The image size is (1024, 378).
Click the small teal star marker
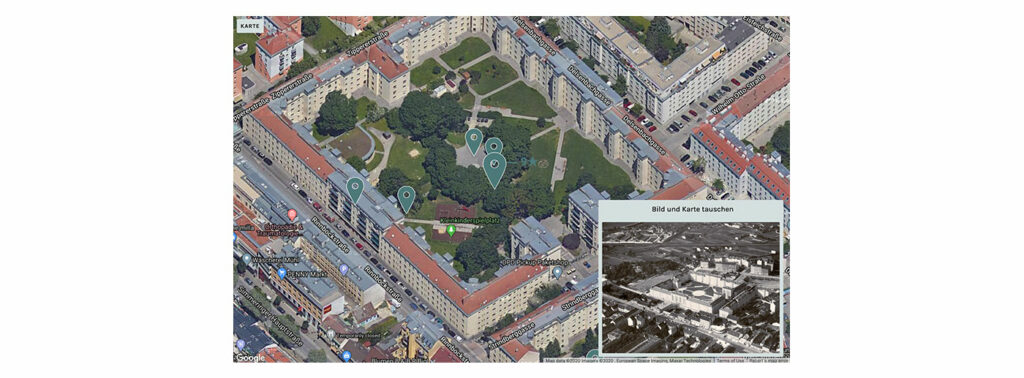[532, 161]
